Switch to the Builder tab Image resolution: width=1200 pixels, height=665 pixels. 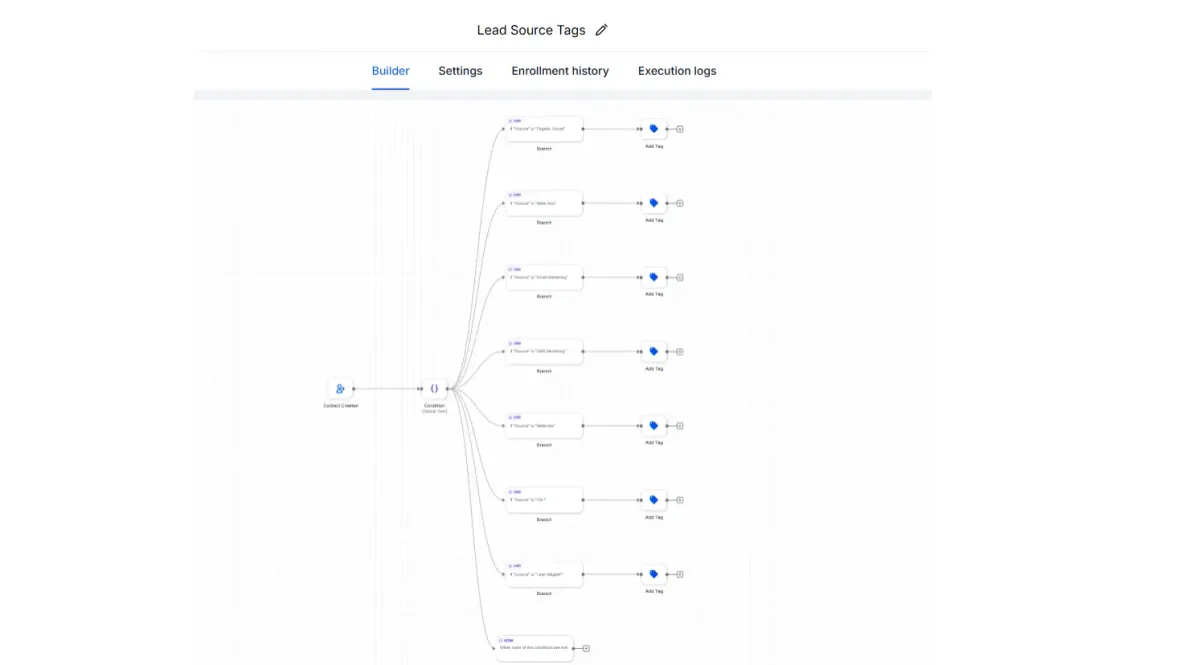[390, 71]
